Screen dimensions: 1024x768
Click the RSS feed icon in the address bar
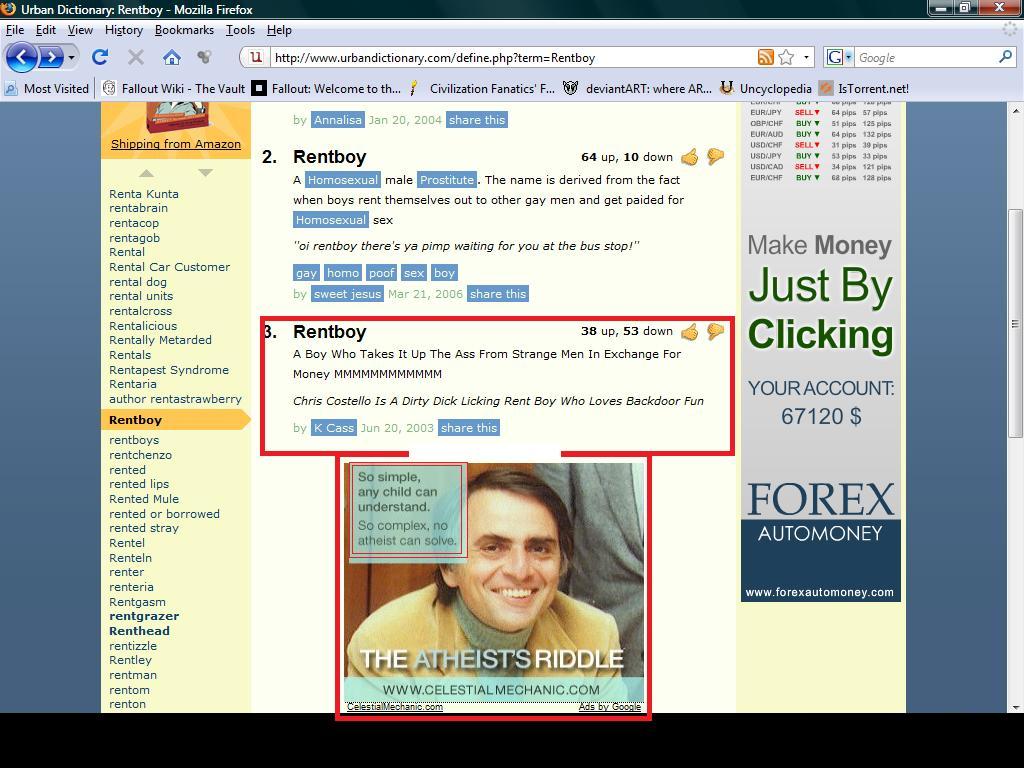click(x=765, y=57)
